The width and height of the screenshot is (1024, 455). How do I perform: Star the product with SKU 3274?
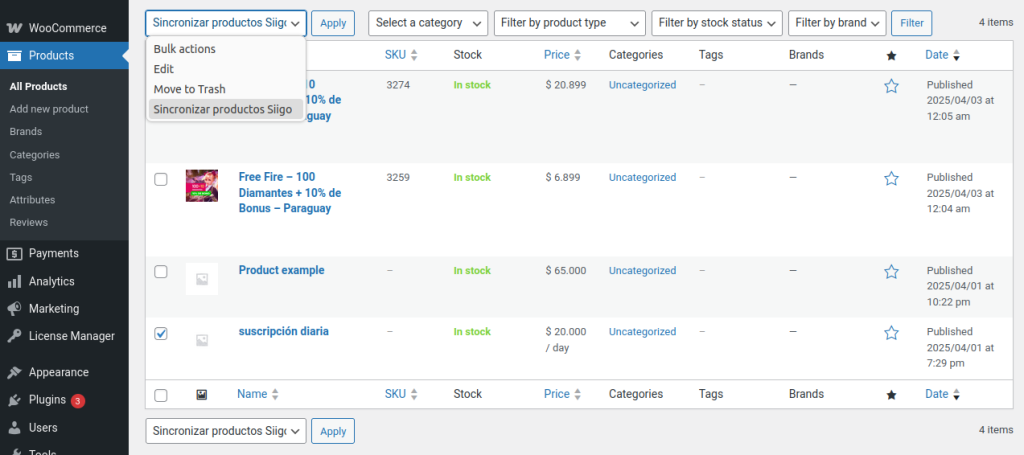[x=891, y=86]
